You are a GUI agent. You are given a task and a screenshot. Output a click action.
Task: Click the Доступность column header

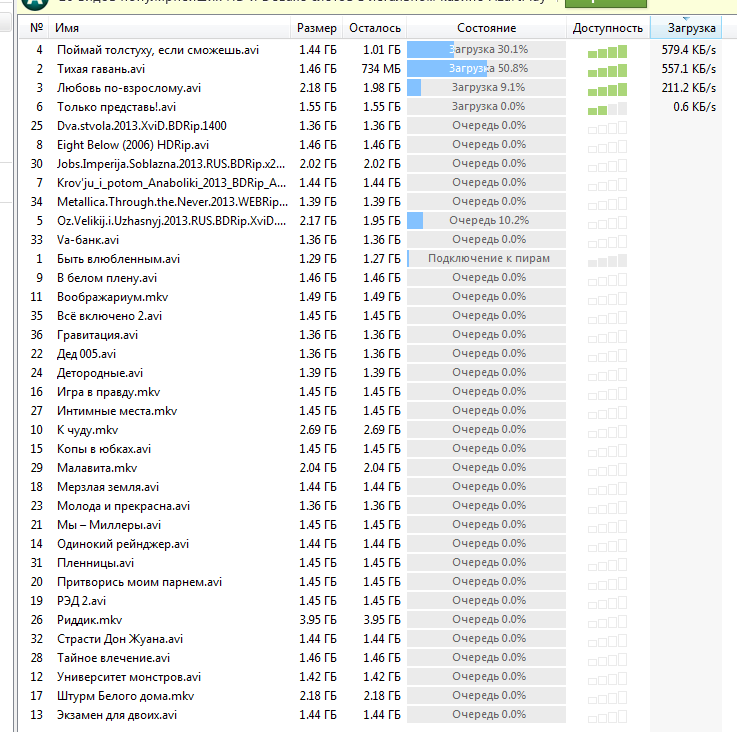point(608,28)
